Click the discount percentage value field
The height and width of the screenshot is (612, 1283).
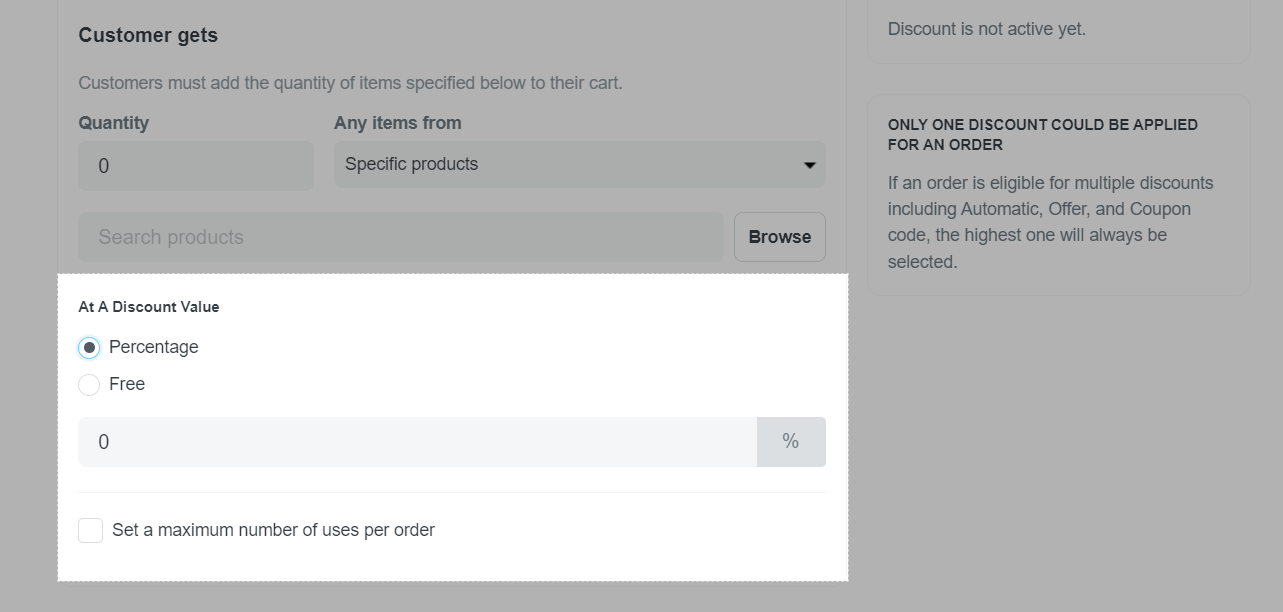point(418,442)
